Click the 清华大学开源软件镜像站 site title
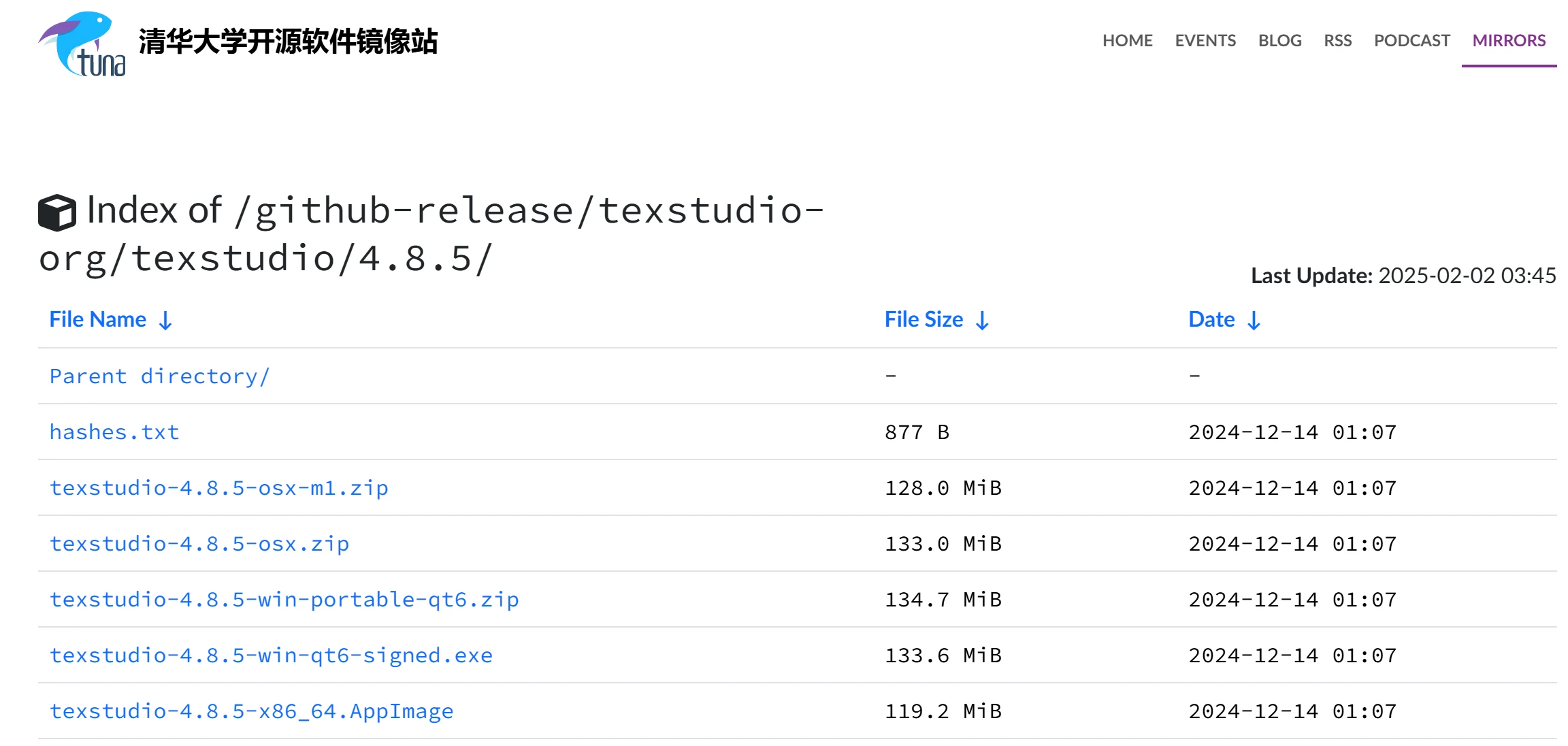Screen dimensions: 1568x746 coord(288,42)
